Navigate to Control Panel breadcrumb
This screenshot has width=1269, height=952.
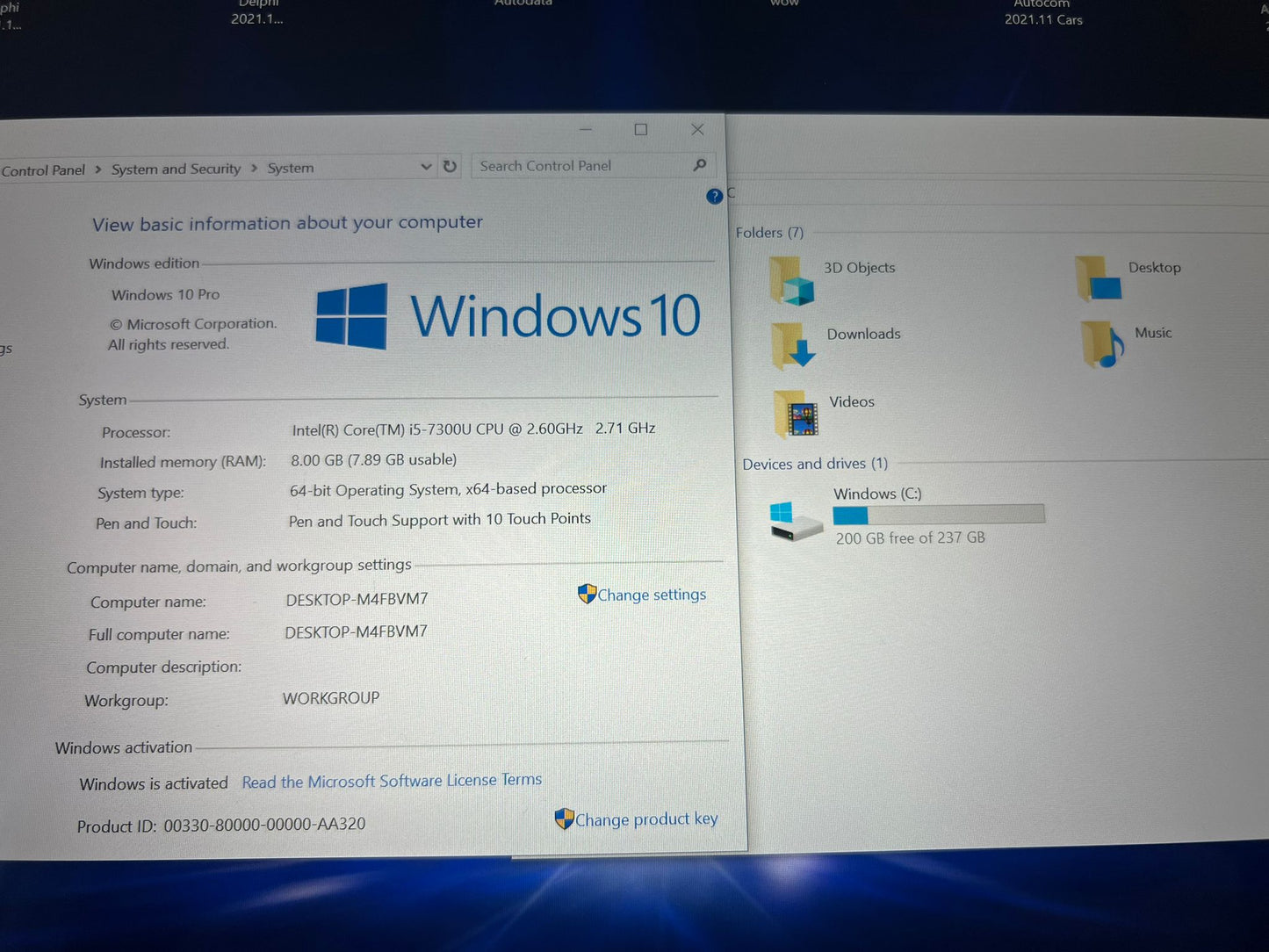[43, 170]
